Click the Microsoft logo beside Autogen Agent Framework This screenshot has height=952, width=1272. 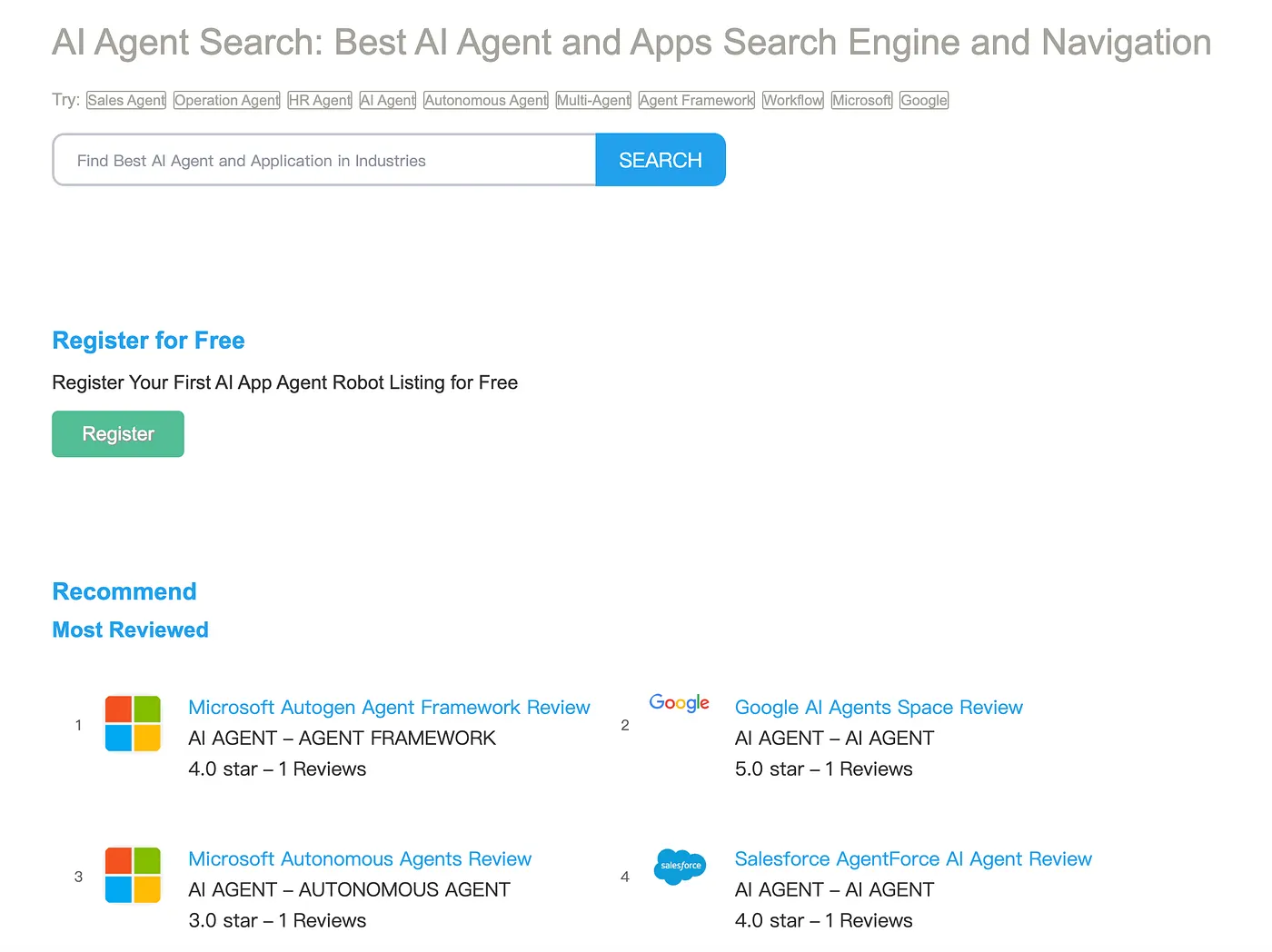(133, 723)
